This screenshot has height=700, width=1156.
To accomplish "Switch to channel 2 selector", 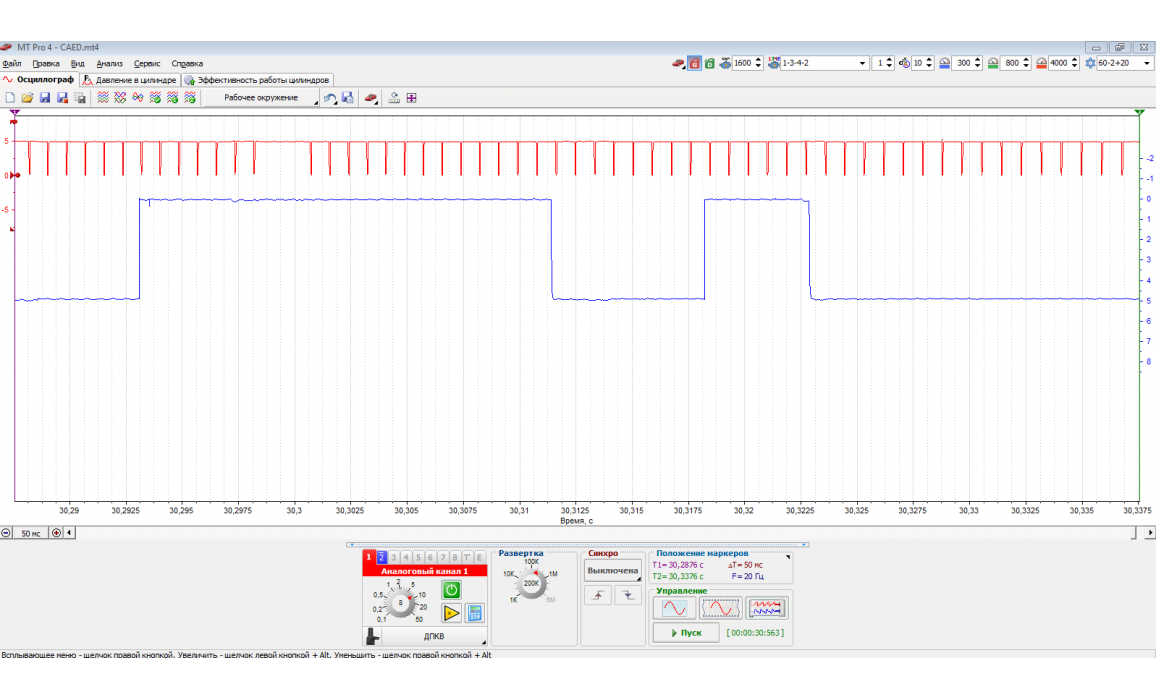I will [381, 557].
